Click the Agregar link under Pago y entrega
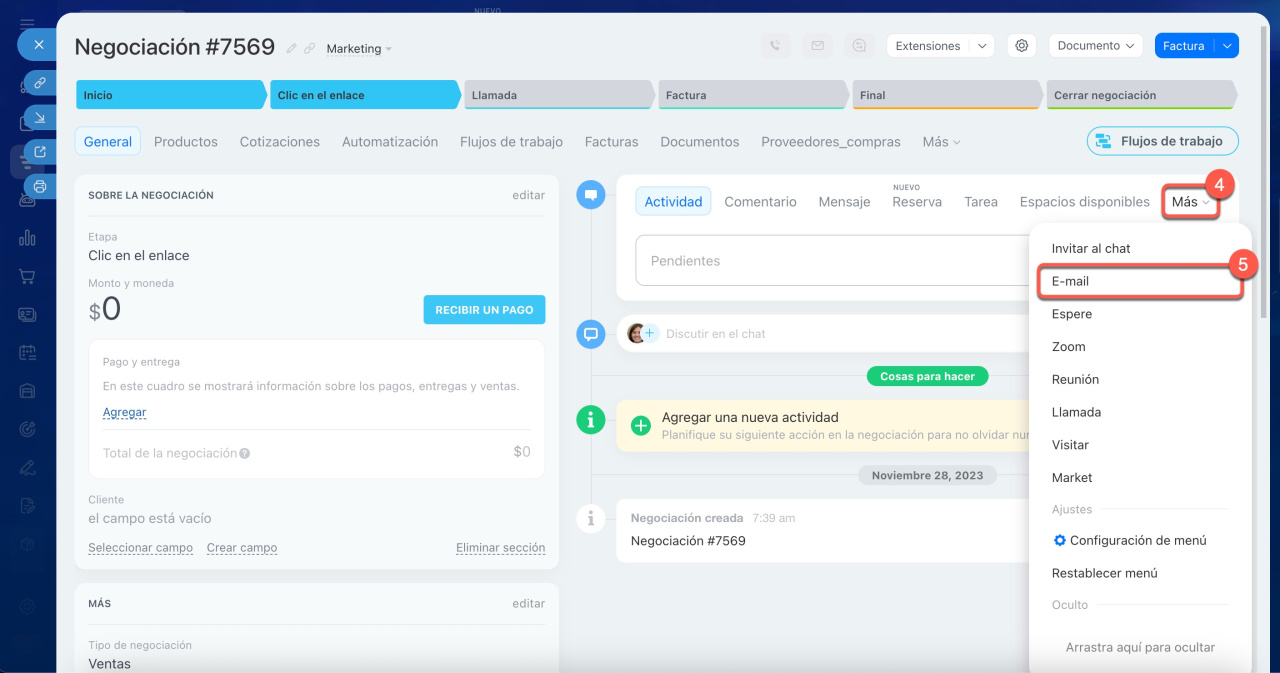Image resolution: width=1280 pixels, height=673 pixels. tap(124, 412)
